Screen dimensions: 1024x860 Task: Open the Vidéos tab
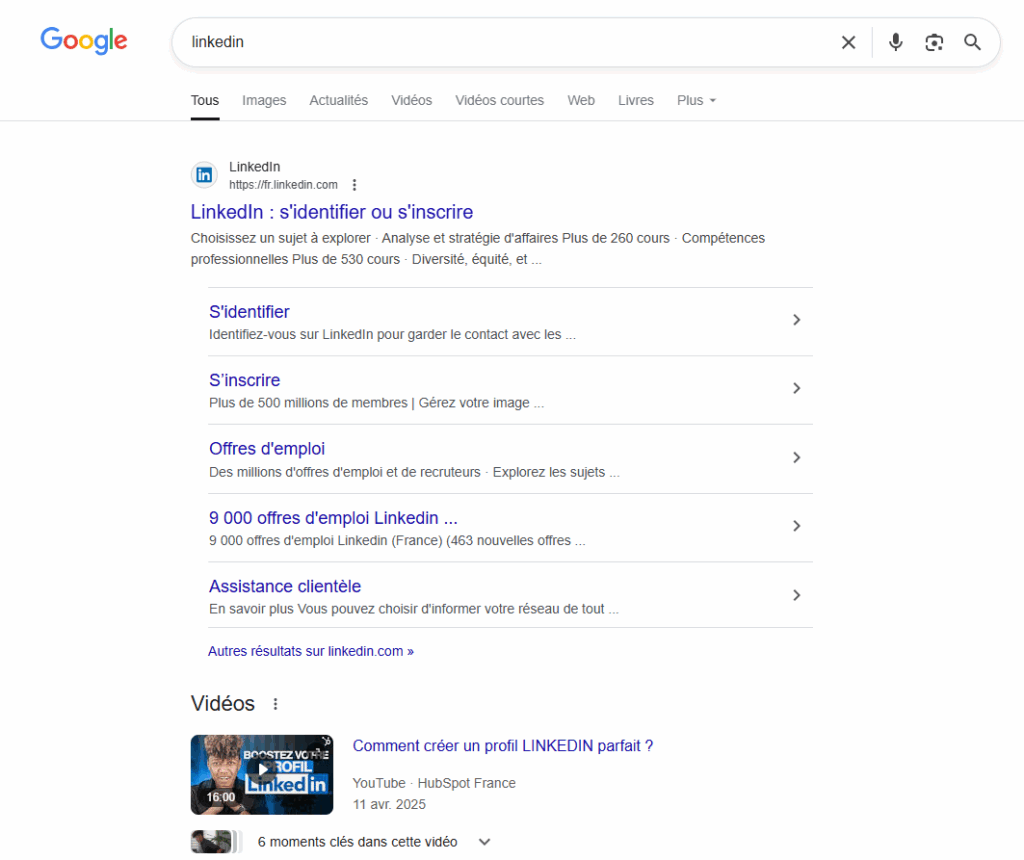[411, 101]
